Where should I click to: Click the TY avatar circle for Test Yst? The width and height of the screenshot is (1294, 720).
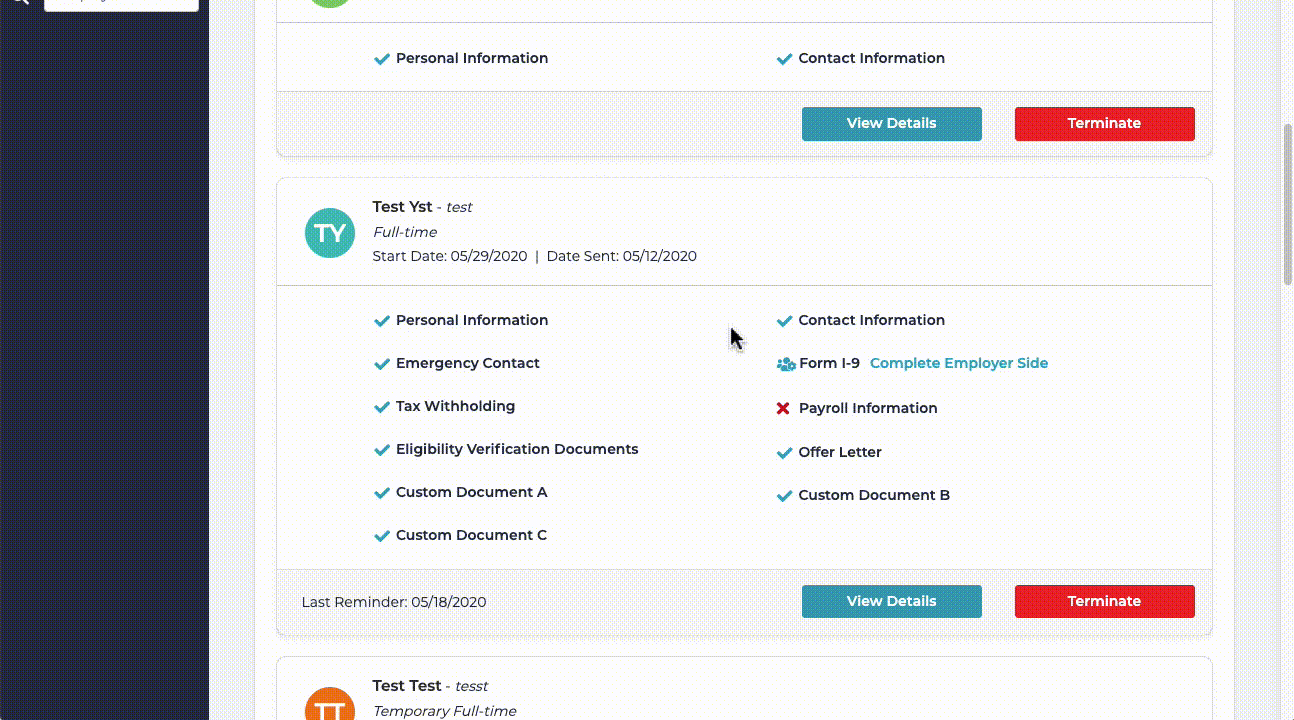[329, 232]
